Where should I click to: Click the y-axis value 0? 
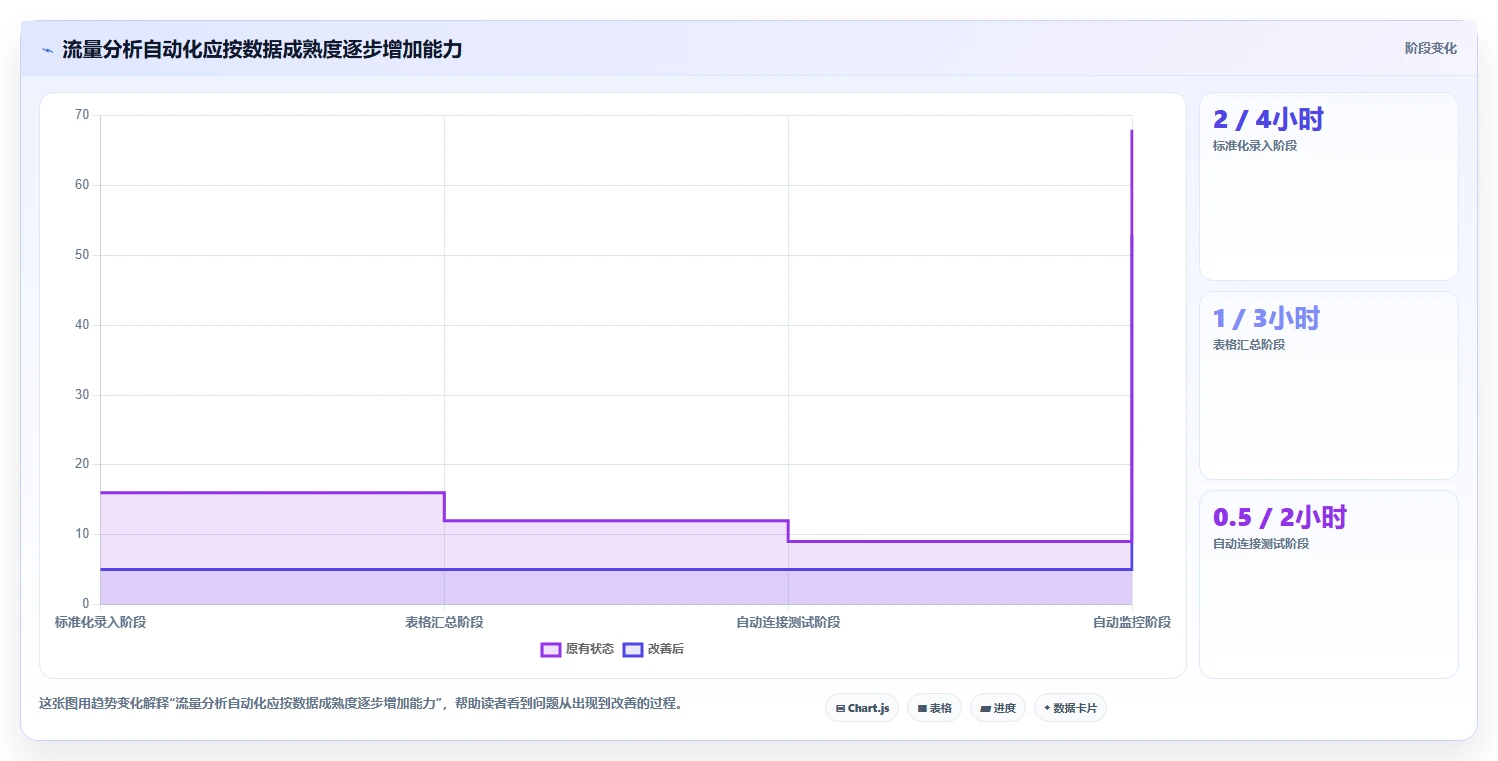click(86, 604)
